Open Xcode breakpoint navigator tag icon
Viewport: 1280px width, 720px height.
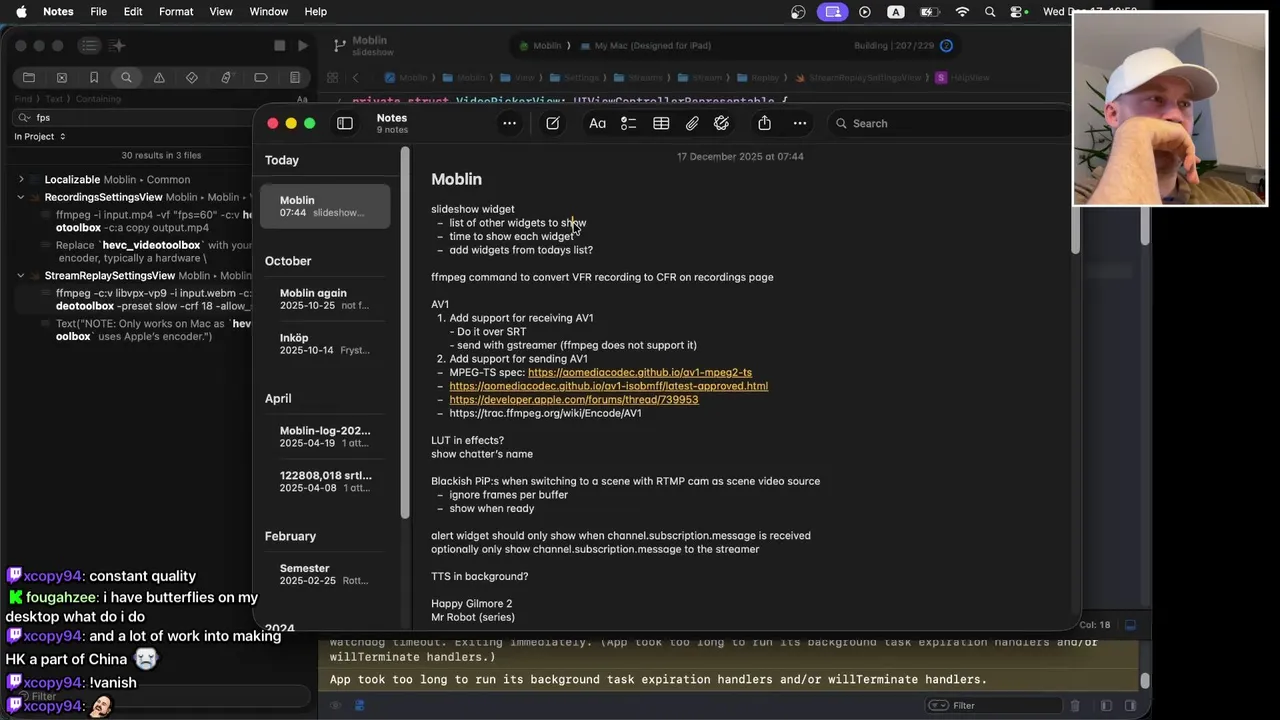click(x=260, y=77)
